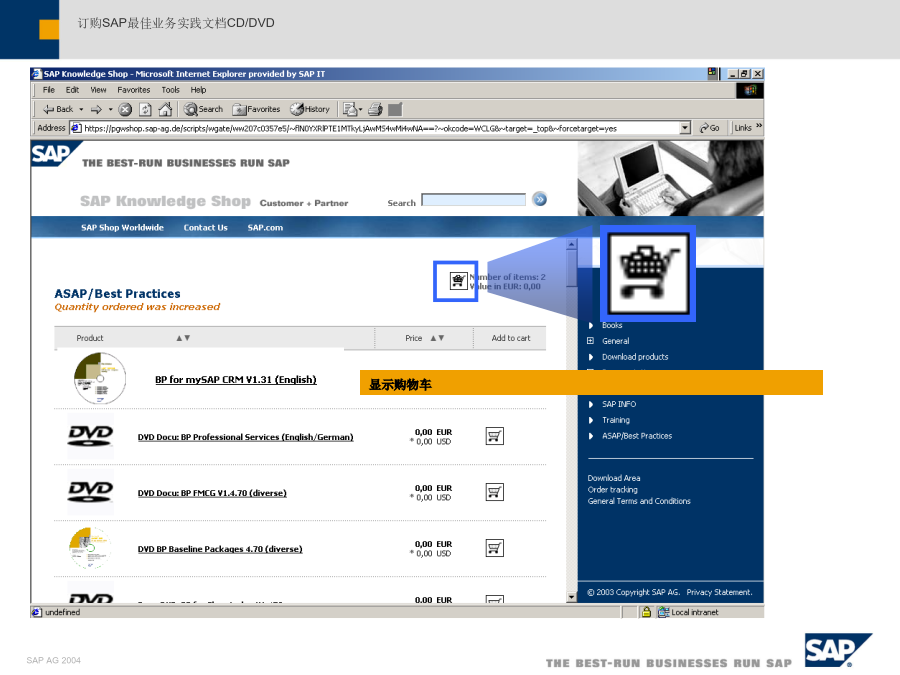This screenshot has height=675, width=900.
Task: Click the CRM CD disc thumbnail
Action: (100, 378)
